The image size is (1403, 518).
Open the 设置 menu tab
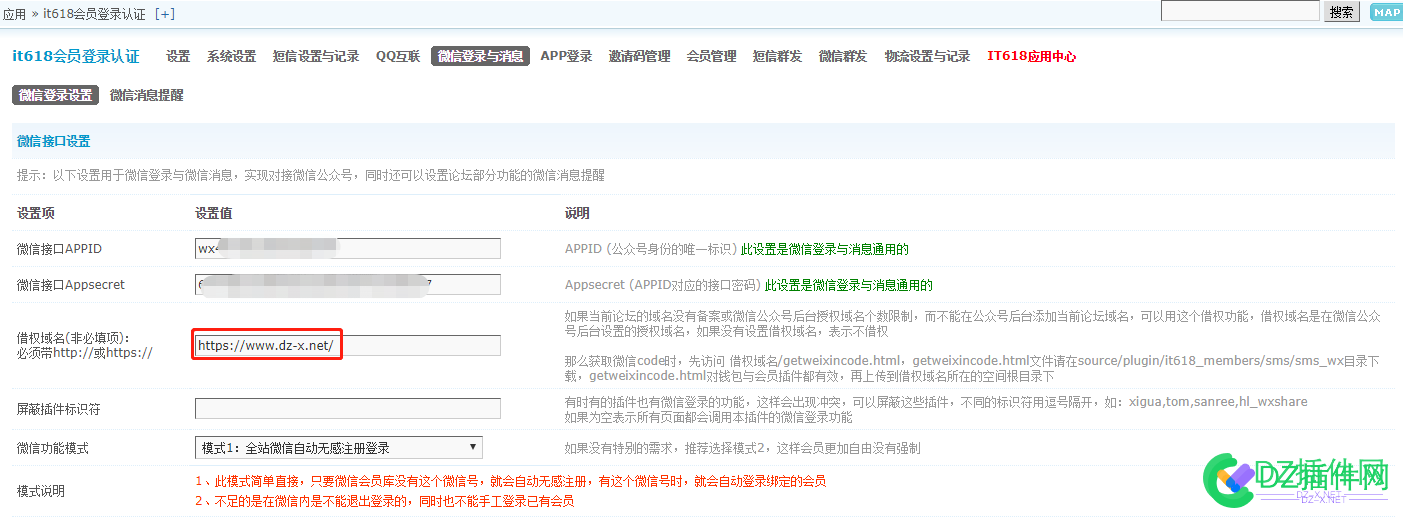tap(178, 56)
